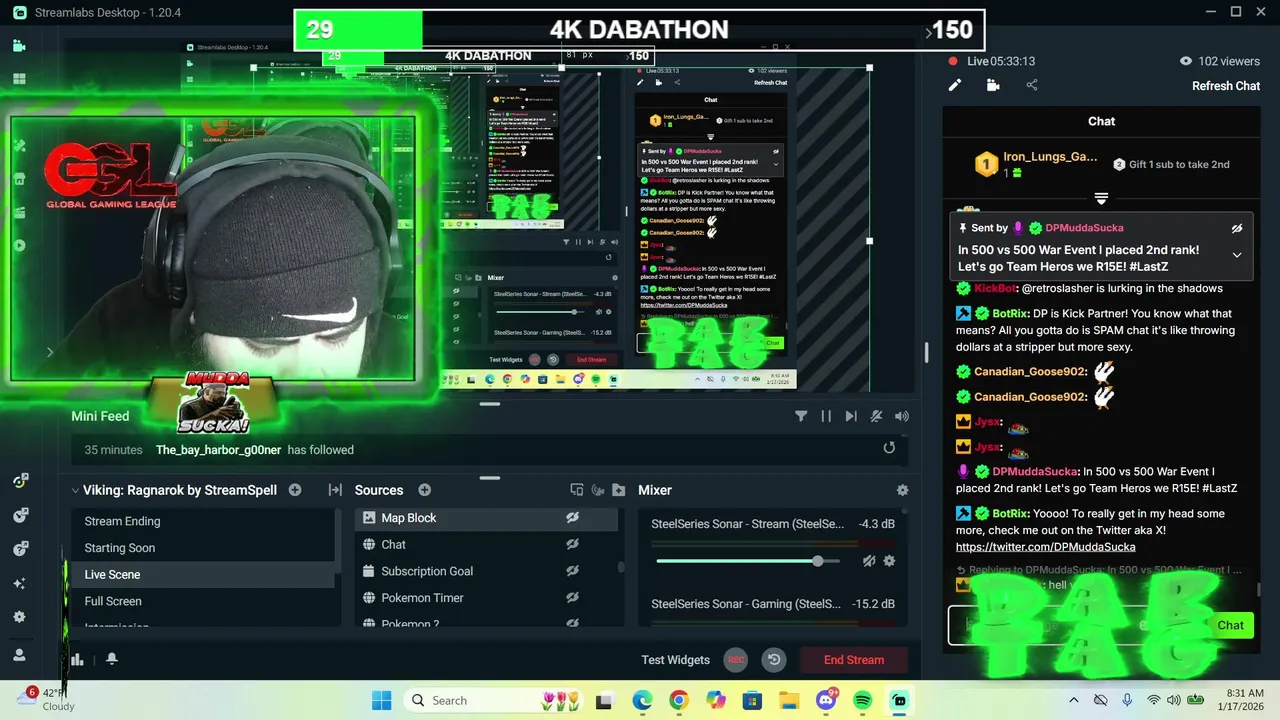Open the Themes brush icon in sidebar
The height and width of the screenshot is (720, 1280).
(19, 146)
